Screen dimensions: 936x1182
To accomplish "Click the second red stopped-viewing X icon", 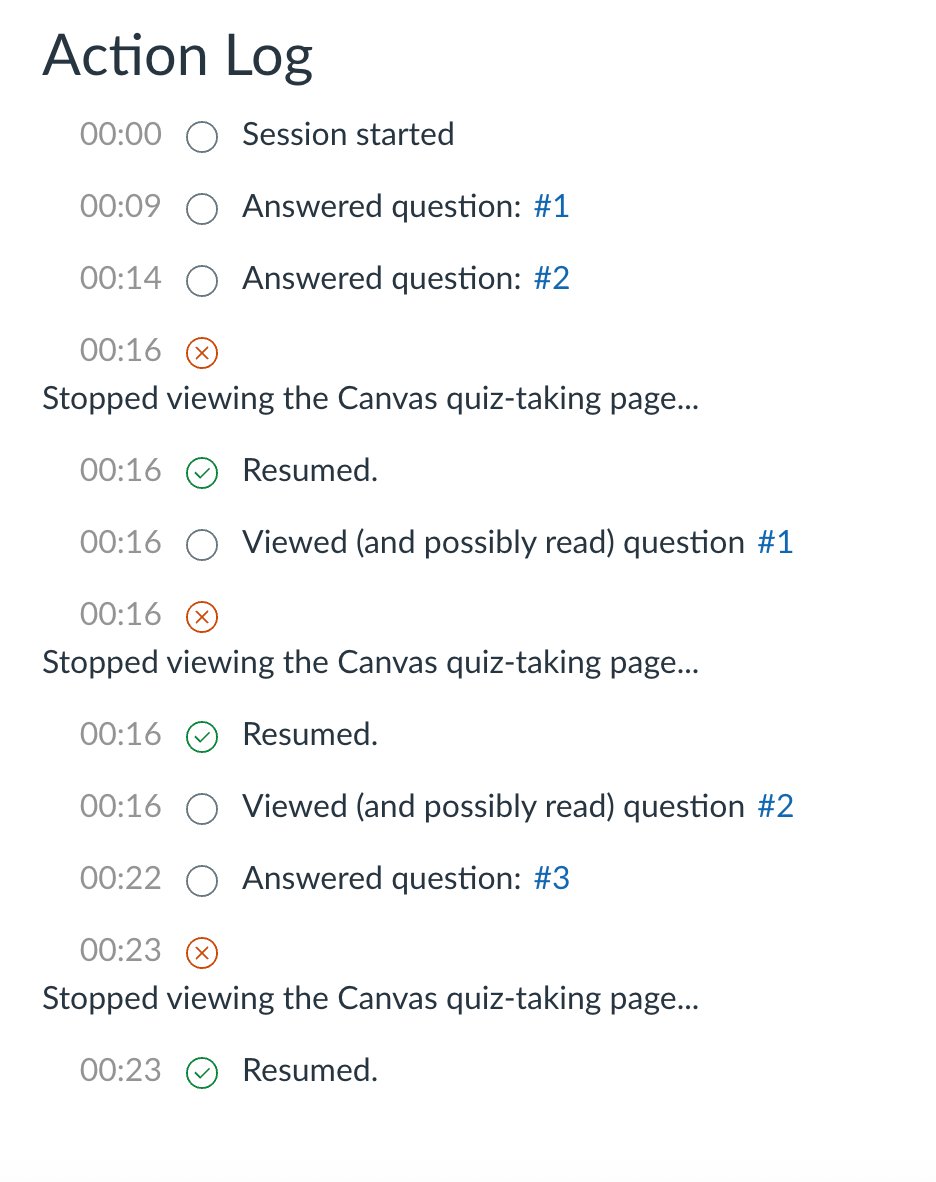I will (202, 617).
